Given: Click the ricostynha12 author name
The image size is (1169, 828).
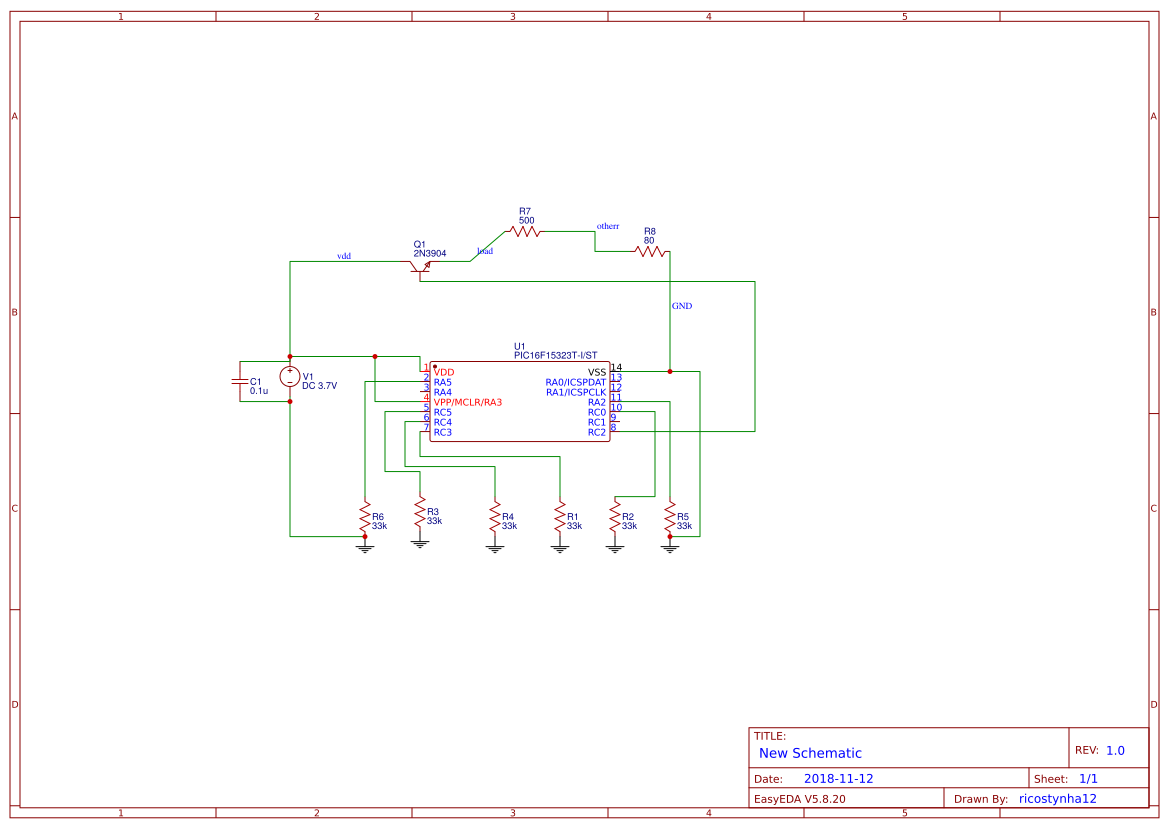Looking at the screenshot, I should pyautogui.click(x=1056, y=797).
